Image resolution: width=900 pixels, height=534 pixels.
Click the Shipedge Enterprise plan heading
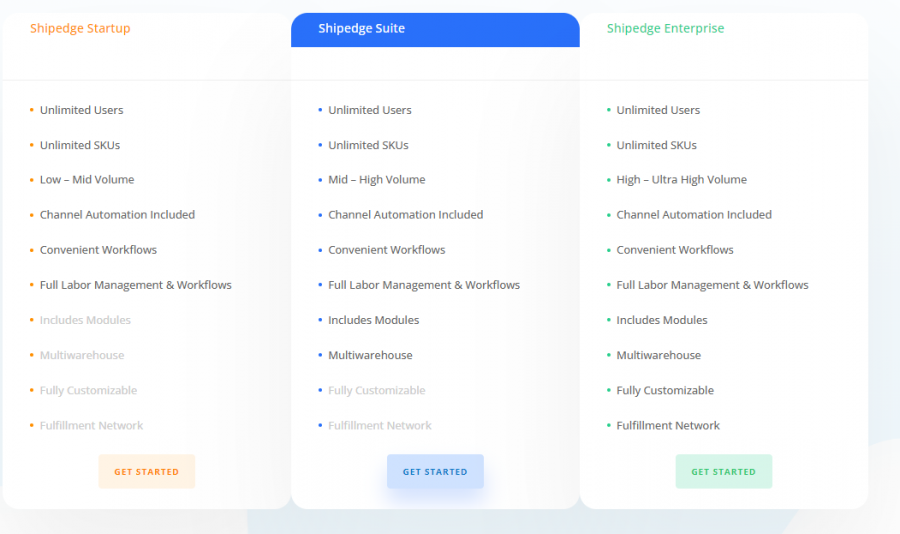click(x=665, y=28)
